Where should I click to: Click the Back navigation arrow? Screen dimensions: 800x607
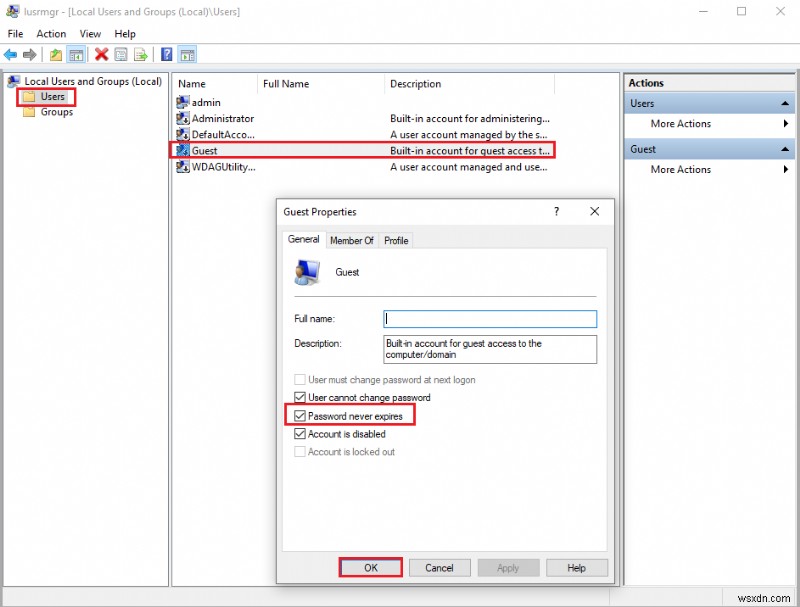10,55
